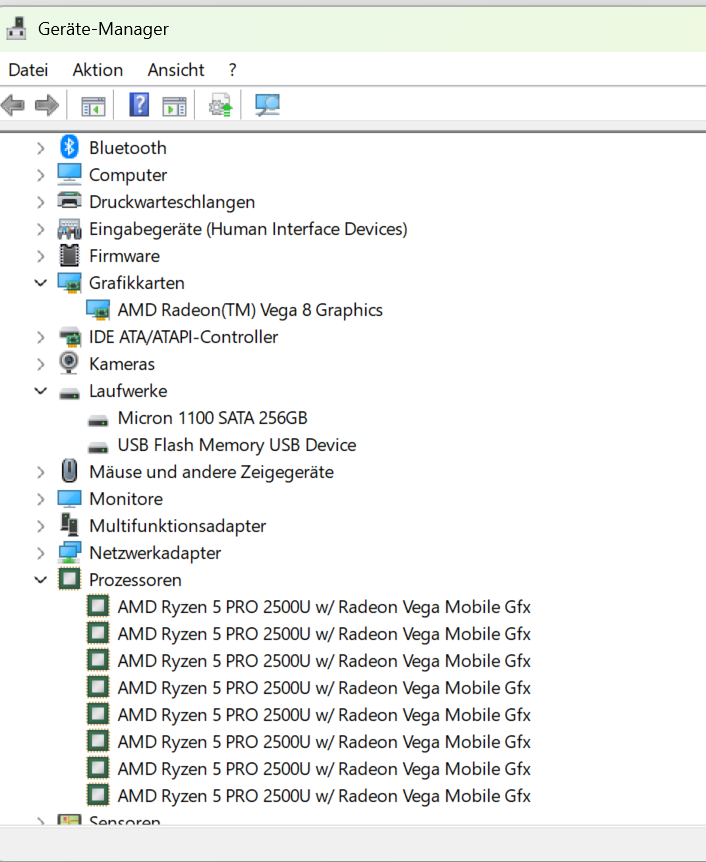706x862 pixels.
Task: Click the IDE ATA/ATAPI-Controller icon
Action: coord(70,336)
